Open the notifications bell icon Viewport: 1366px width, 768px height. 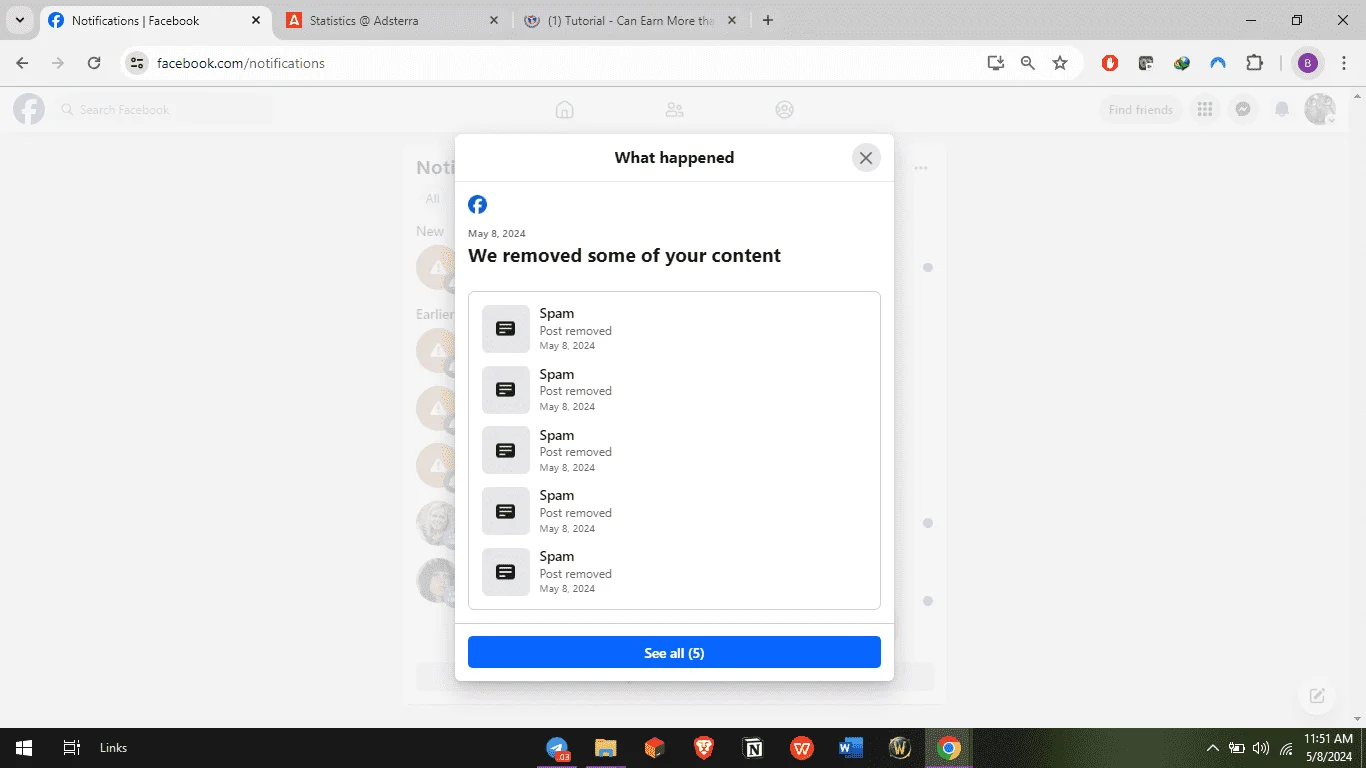coord(1282,110)
